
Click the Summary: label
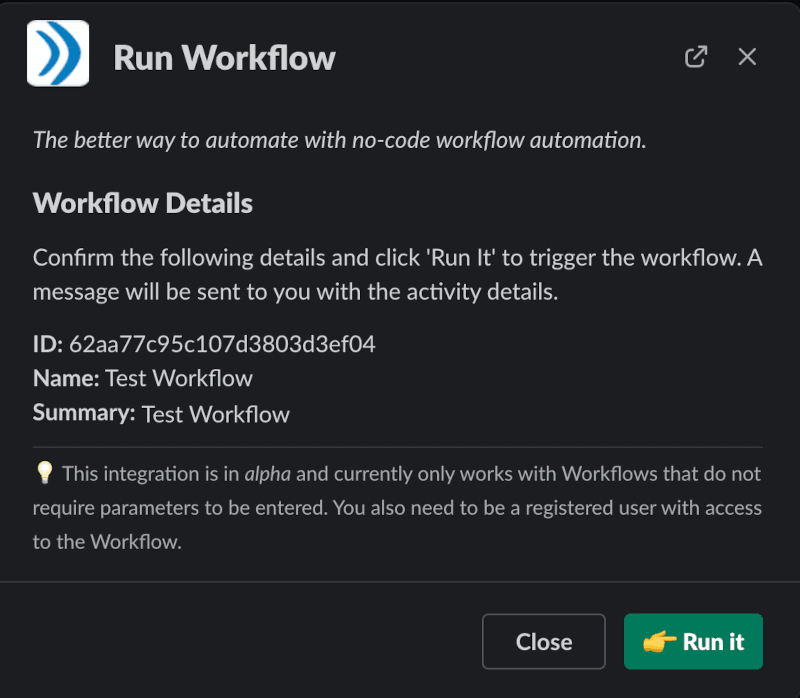[84, 413]
